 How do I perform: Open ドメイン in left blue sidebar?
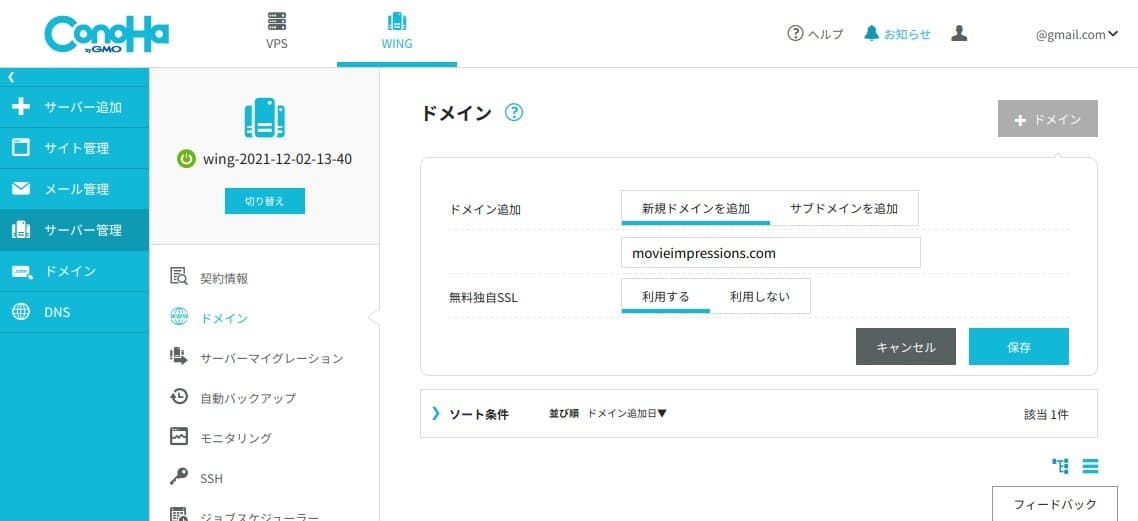tap(74, 271)
